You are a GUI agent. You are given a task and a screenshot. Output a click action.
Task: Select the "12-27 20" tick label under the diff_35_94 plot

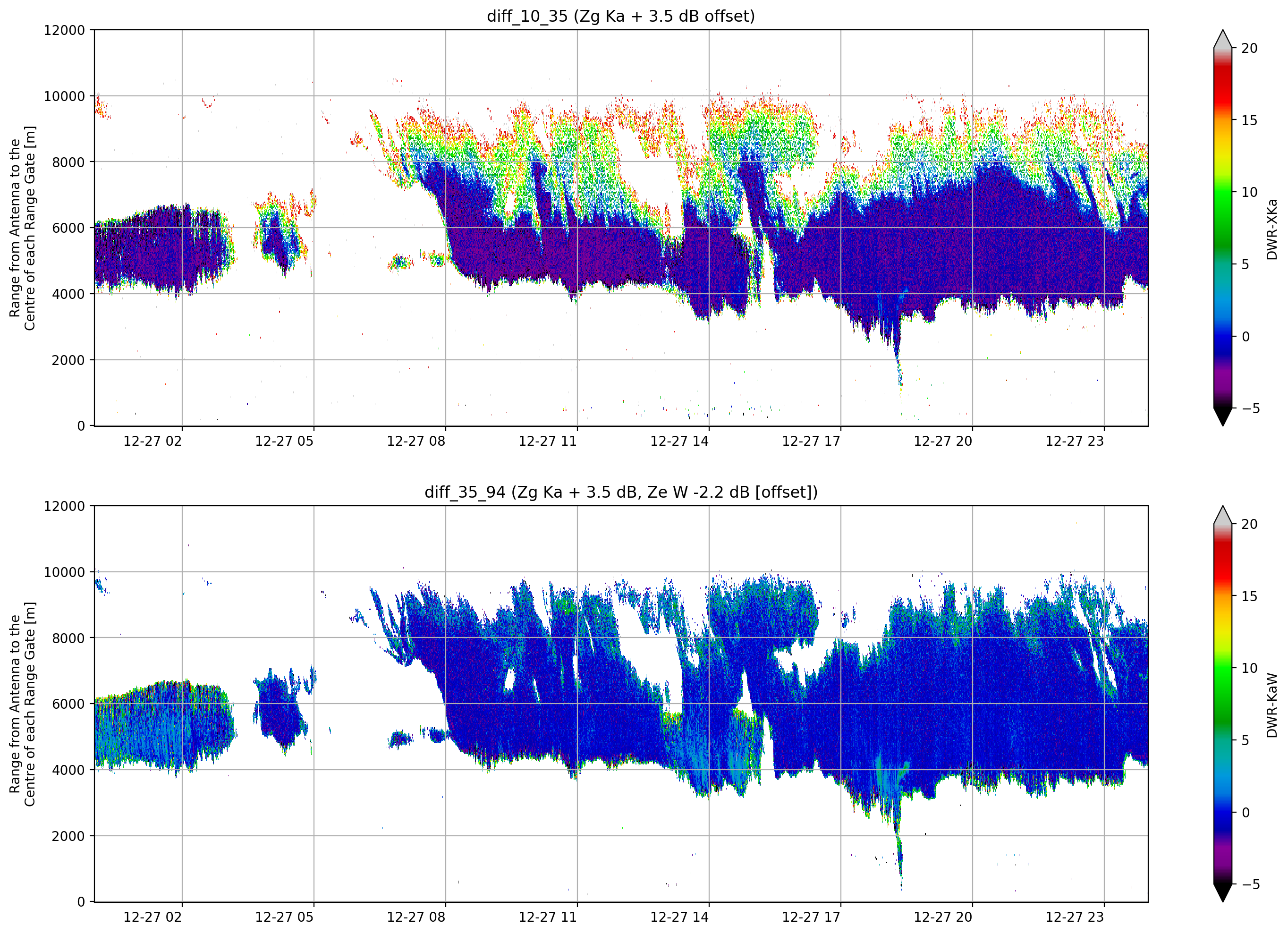(943, 917)
